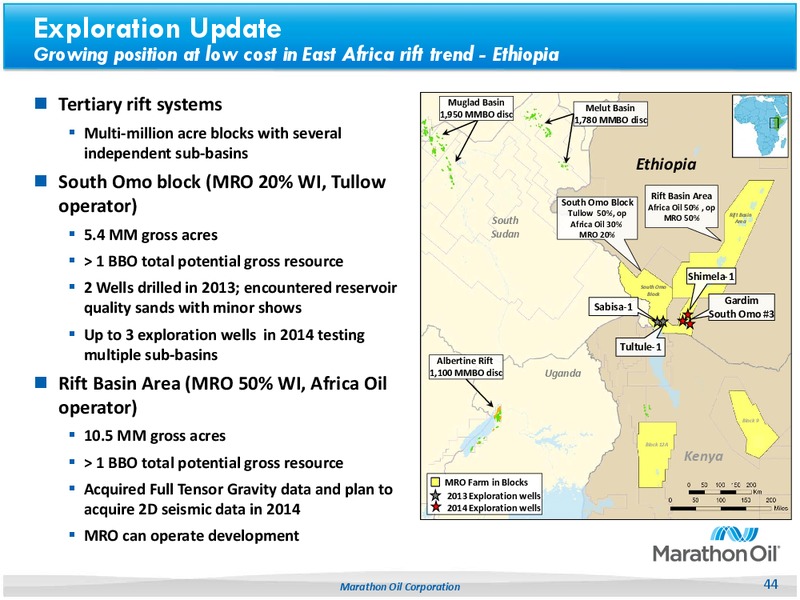Click the 'Kenya' country label on map
The width and height of the screenshot is (800, 600).
[703, 456]
